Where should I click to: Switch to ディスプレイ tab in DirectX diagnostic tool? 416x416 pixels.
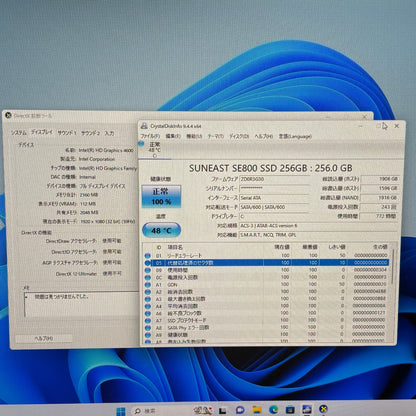42,132
